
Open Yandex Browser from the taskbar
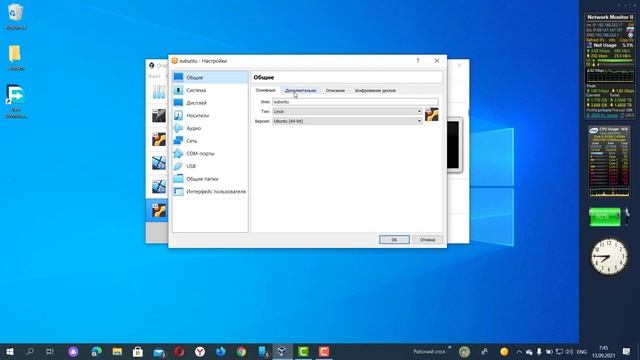(200, 351)
